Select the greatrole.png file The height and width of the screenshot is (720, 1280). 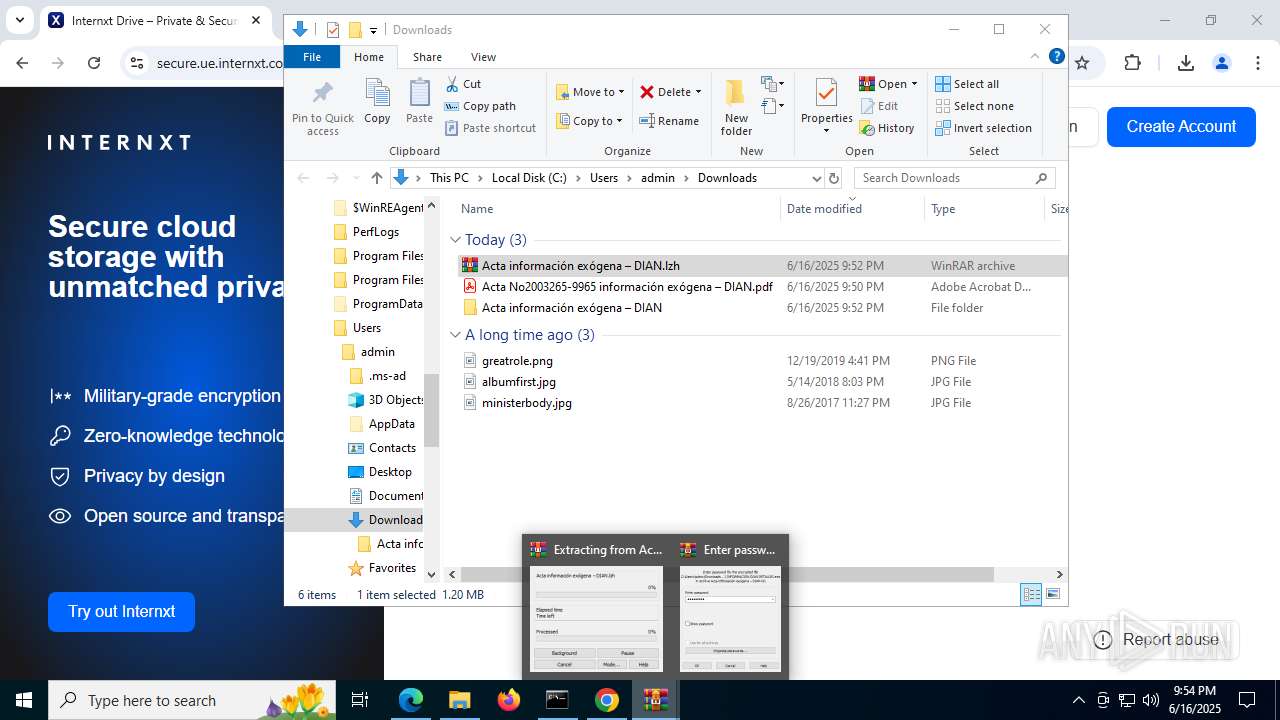coord(517,361)
